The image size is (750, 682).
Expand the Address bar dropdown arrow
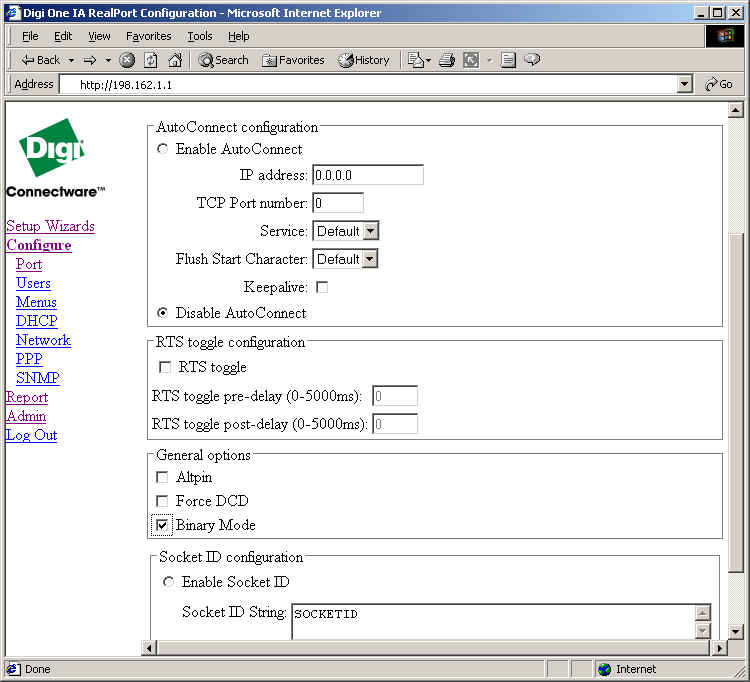pos(684,85)
